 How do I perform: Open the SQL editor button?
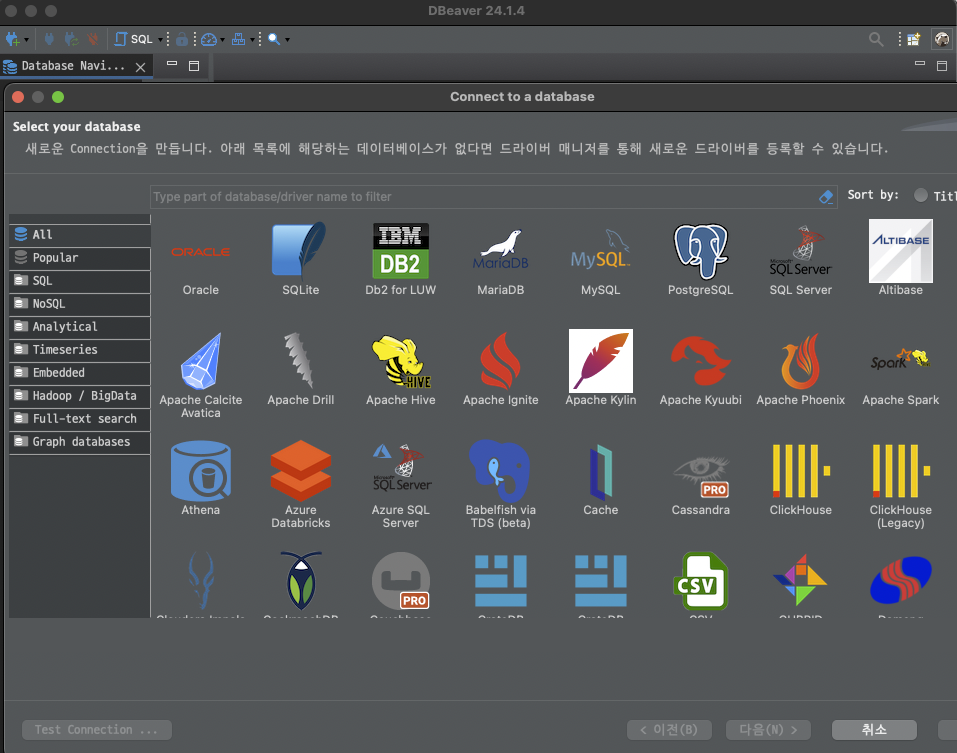tap(134, 40)
